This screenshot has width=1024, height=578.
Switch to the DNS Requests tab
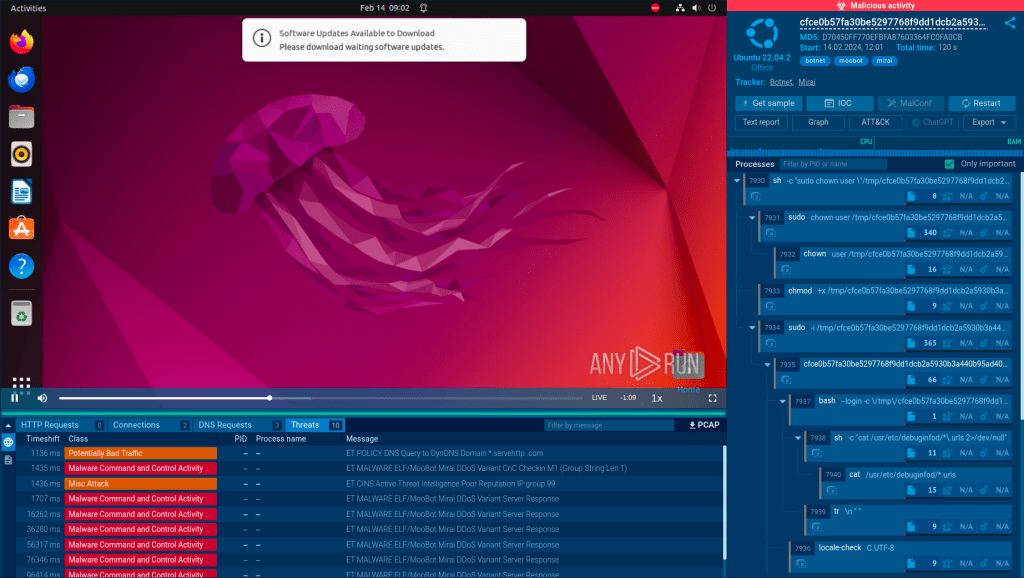224,425
